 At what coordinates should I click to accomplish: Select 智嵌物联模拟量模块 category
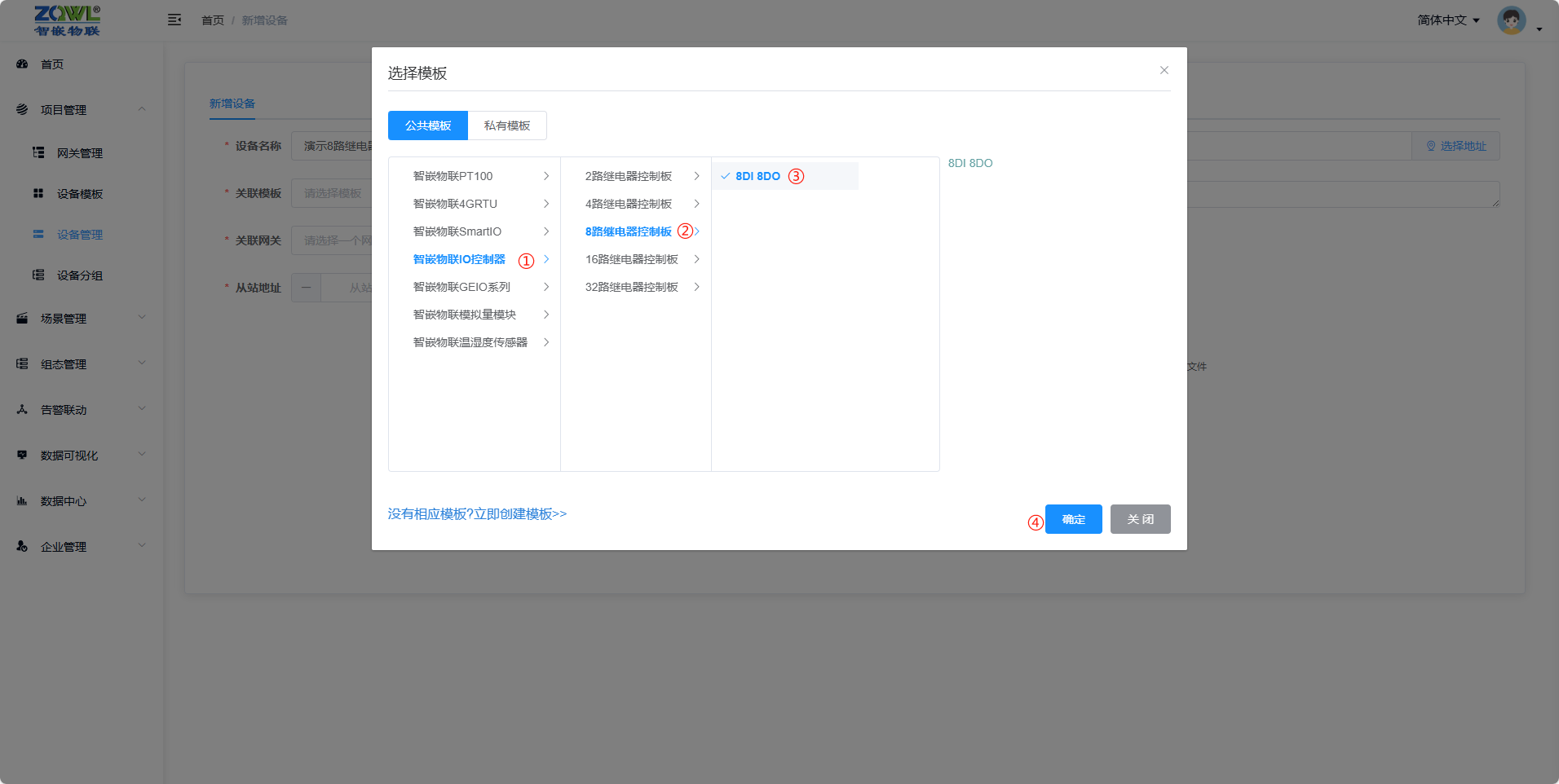[x=475, y=315]
